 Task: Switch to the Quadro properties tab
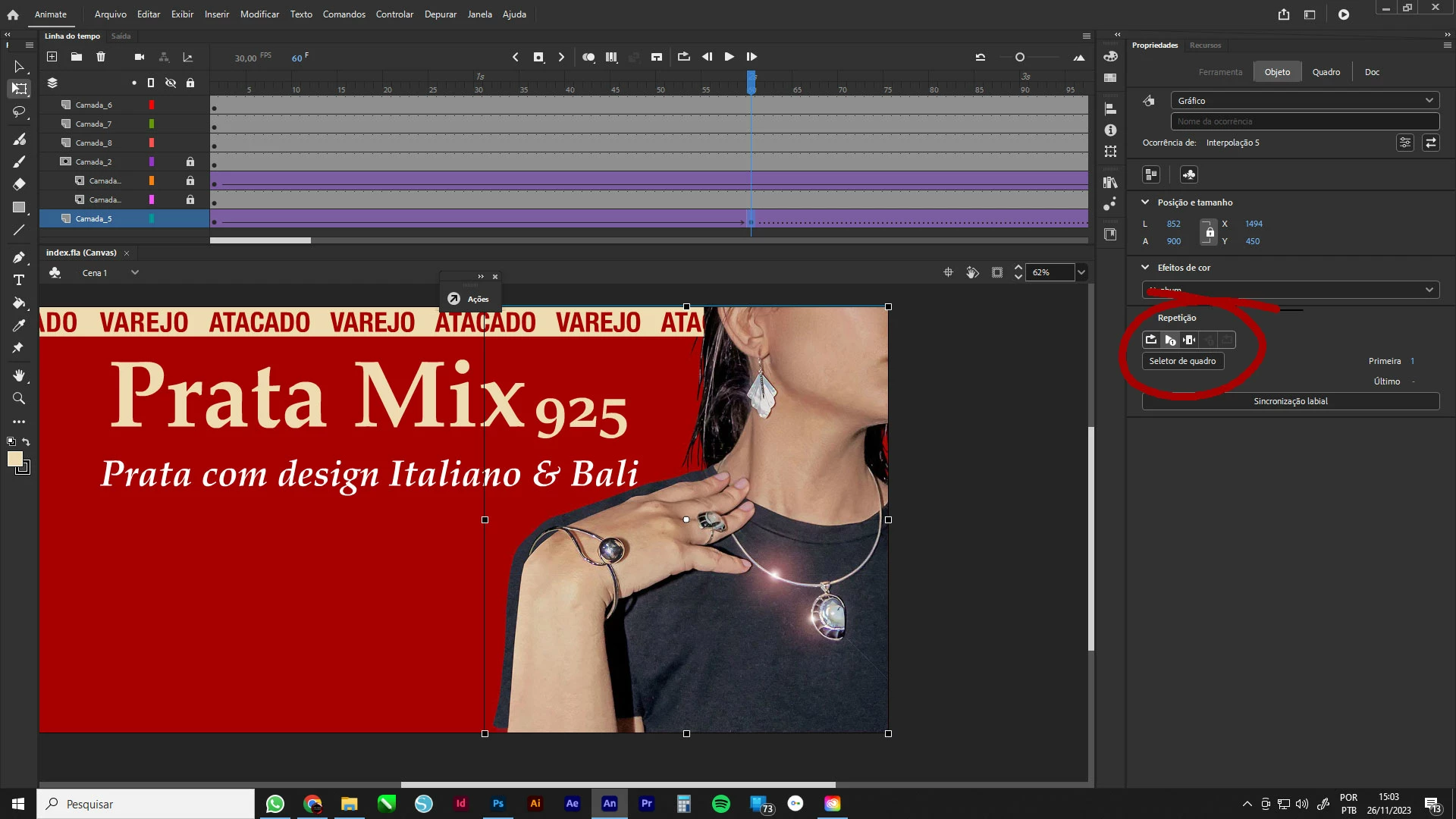pos(1326,72)
